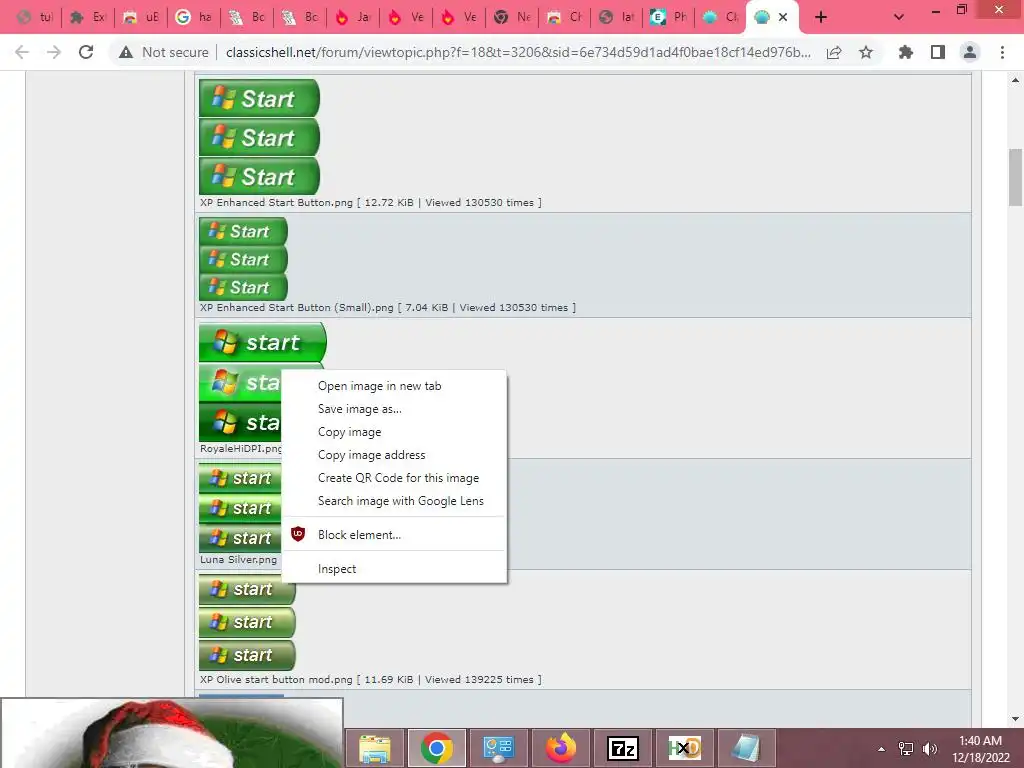The image size is (1024, 768).
Task: Open Control Panel taskbar icon
Action: coord(499,748)
